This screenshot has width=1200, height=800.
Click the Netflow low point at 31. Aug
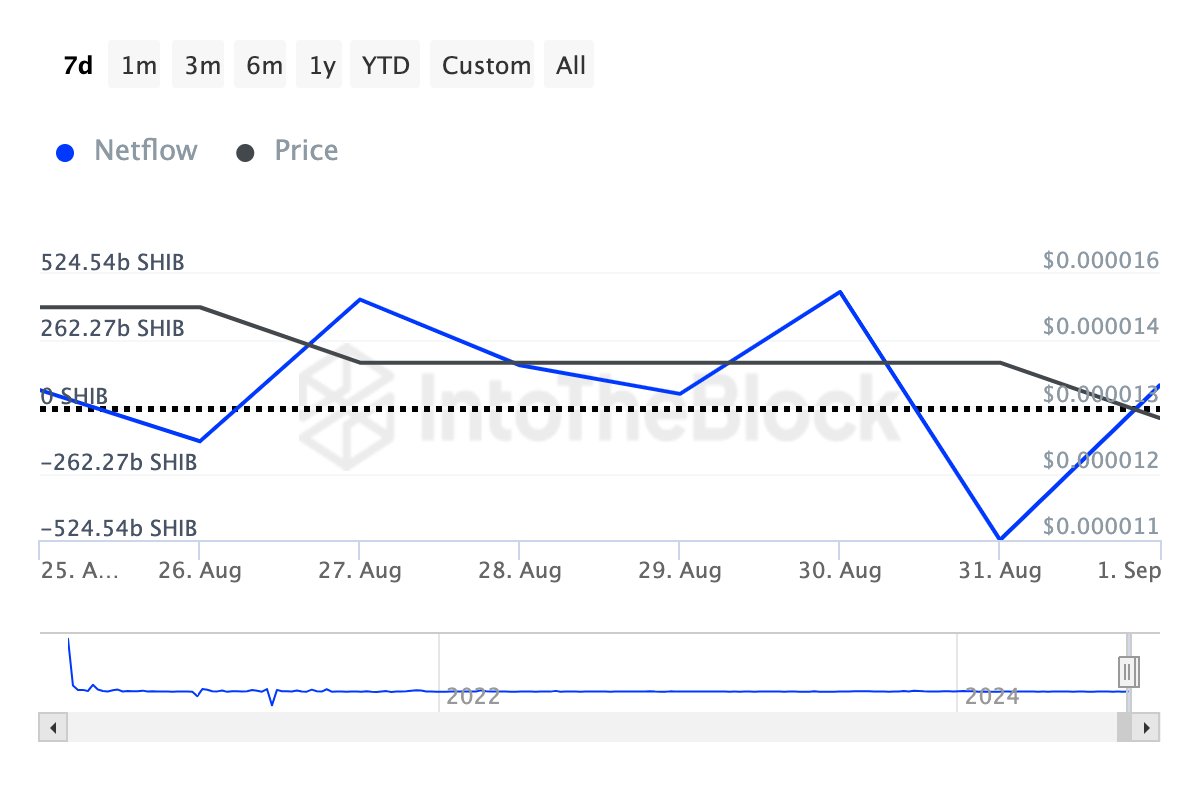tap(1000, 539)
